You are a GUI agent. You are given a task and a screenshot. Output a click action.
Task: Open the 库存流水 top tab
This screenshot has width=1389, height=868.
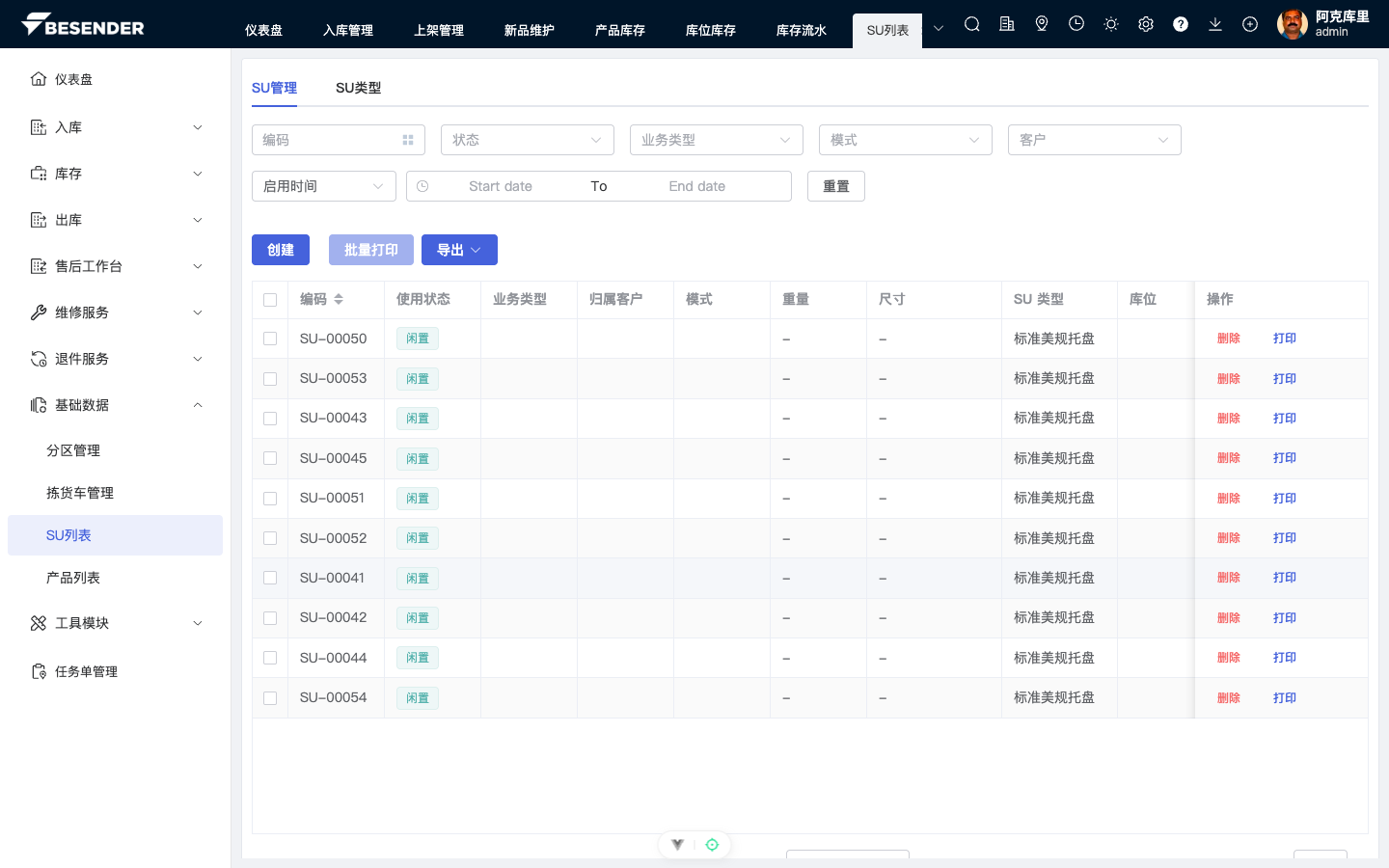point(802,31)
